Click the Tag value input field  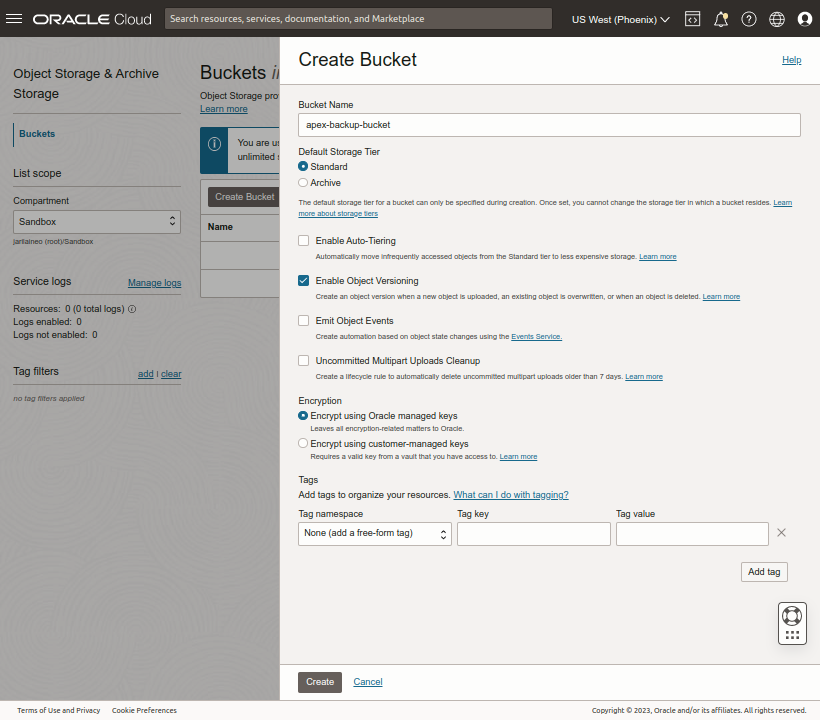point(692,534)
